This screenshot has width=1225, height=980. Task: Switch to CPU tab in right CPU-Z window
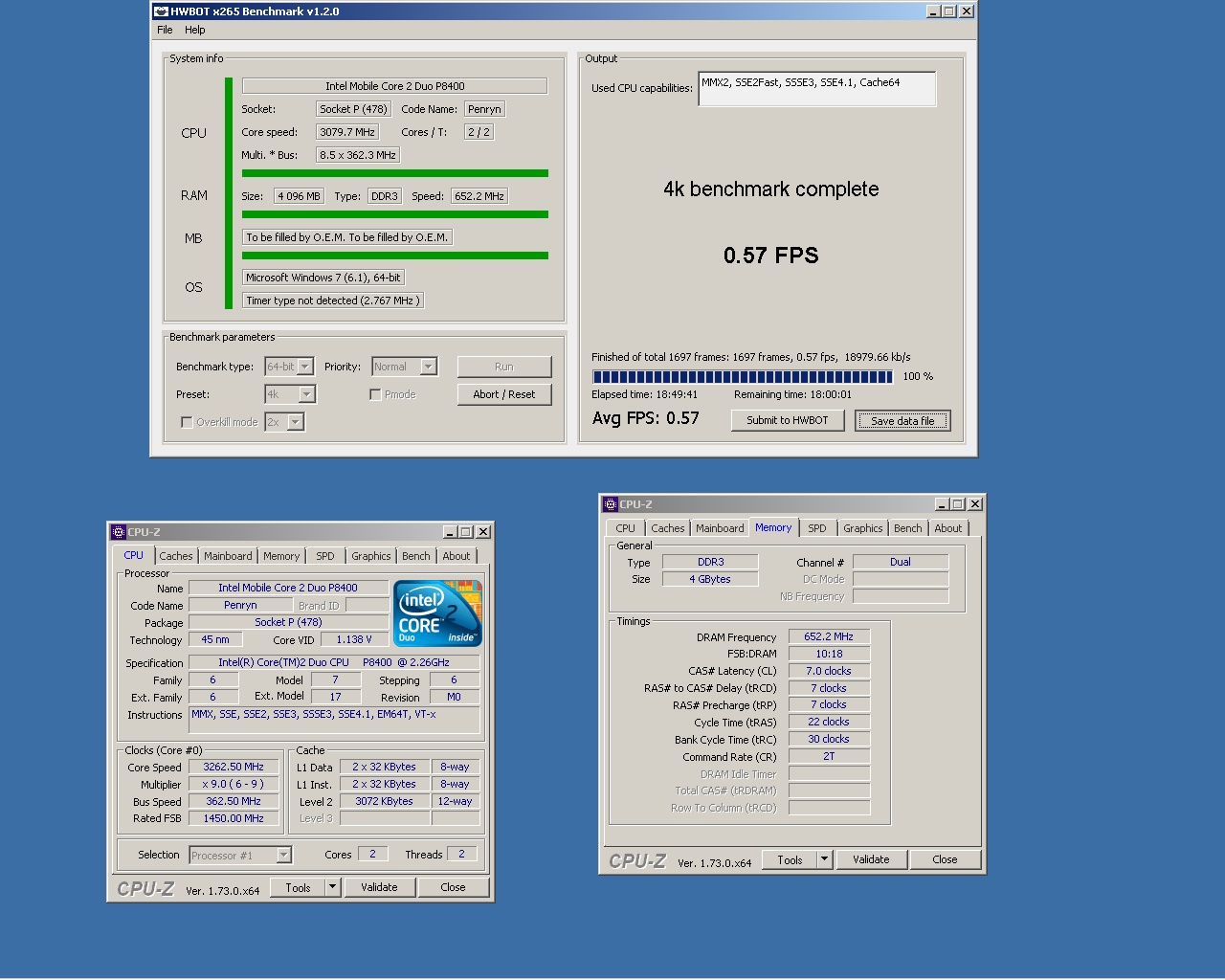click(x=626, y=528)
